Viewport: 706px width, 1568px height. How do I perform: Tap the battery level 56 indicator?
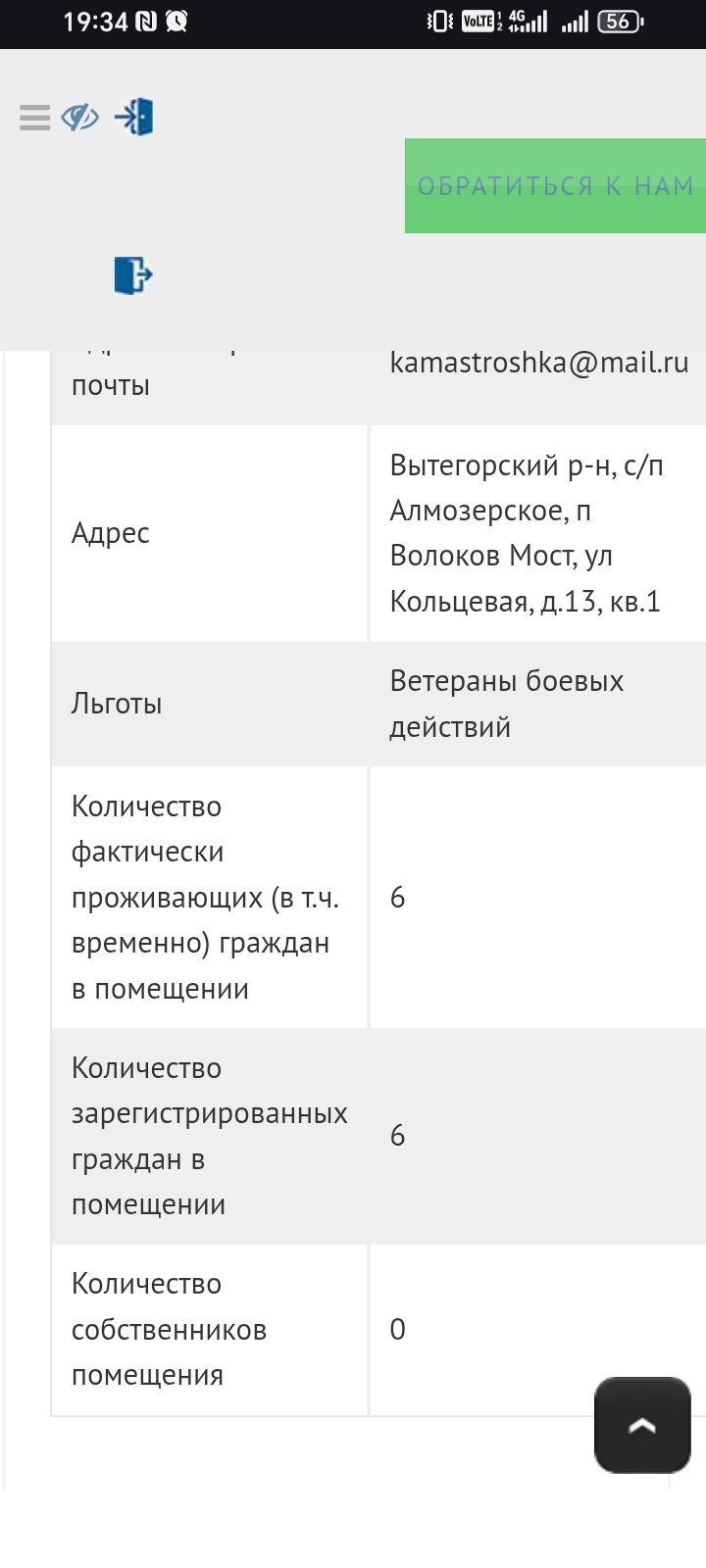click(620, 22)
